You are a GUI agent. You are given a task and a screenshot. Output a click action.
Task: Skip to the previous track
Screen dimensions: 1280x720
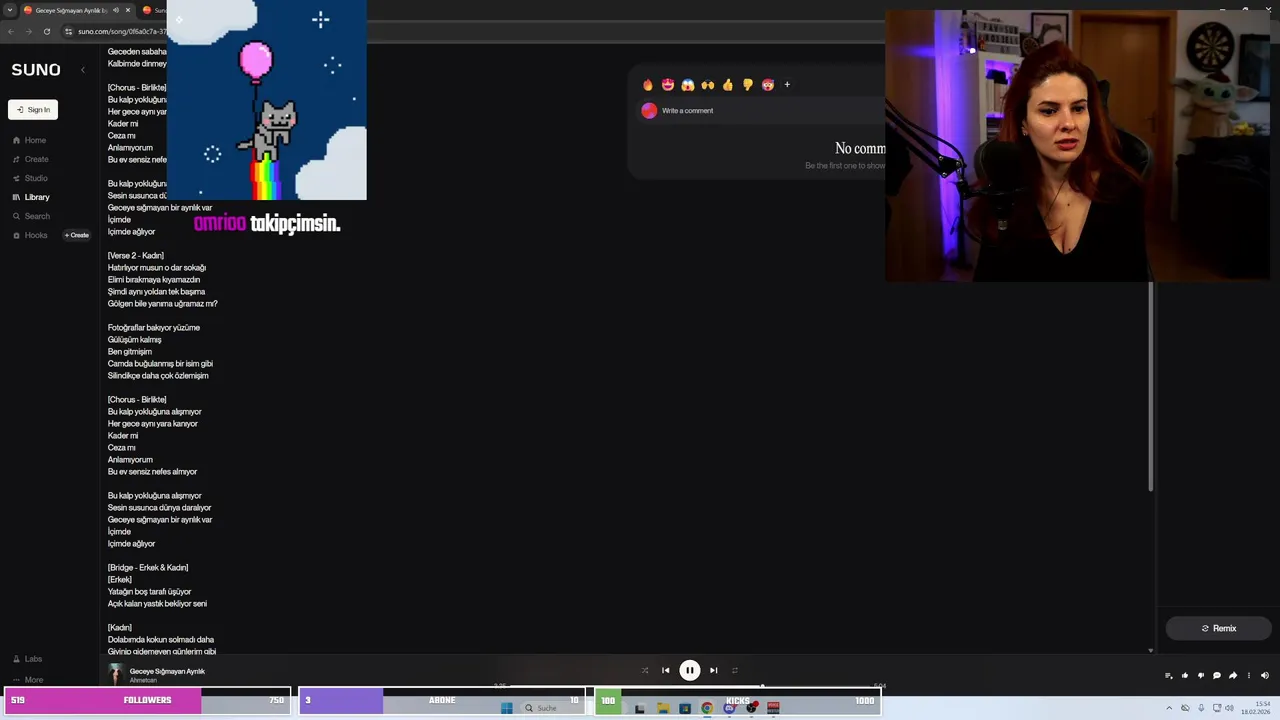(x=666, y=670)
